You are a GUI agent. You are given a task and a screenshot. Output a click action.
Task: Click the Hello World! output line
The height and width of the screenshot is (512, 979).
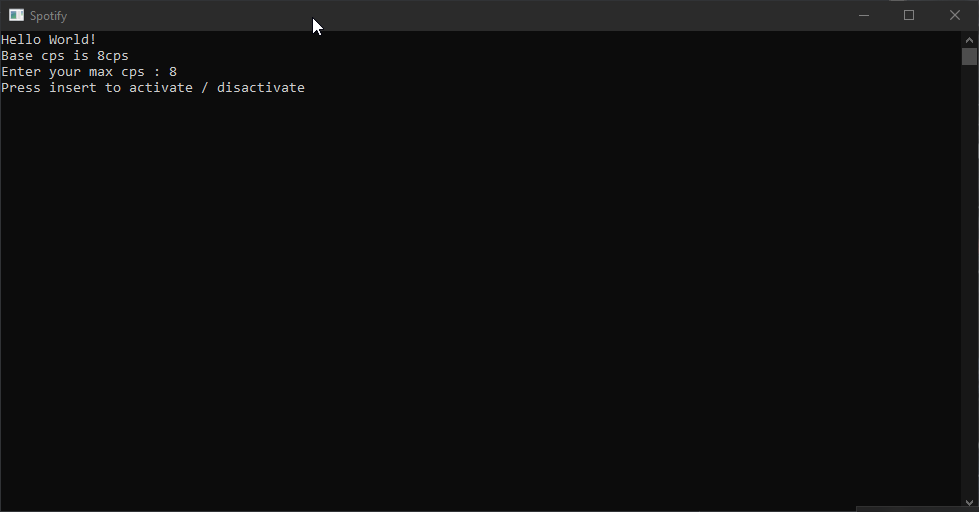point(49,39)
